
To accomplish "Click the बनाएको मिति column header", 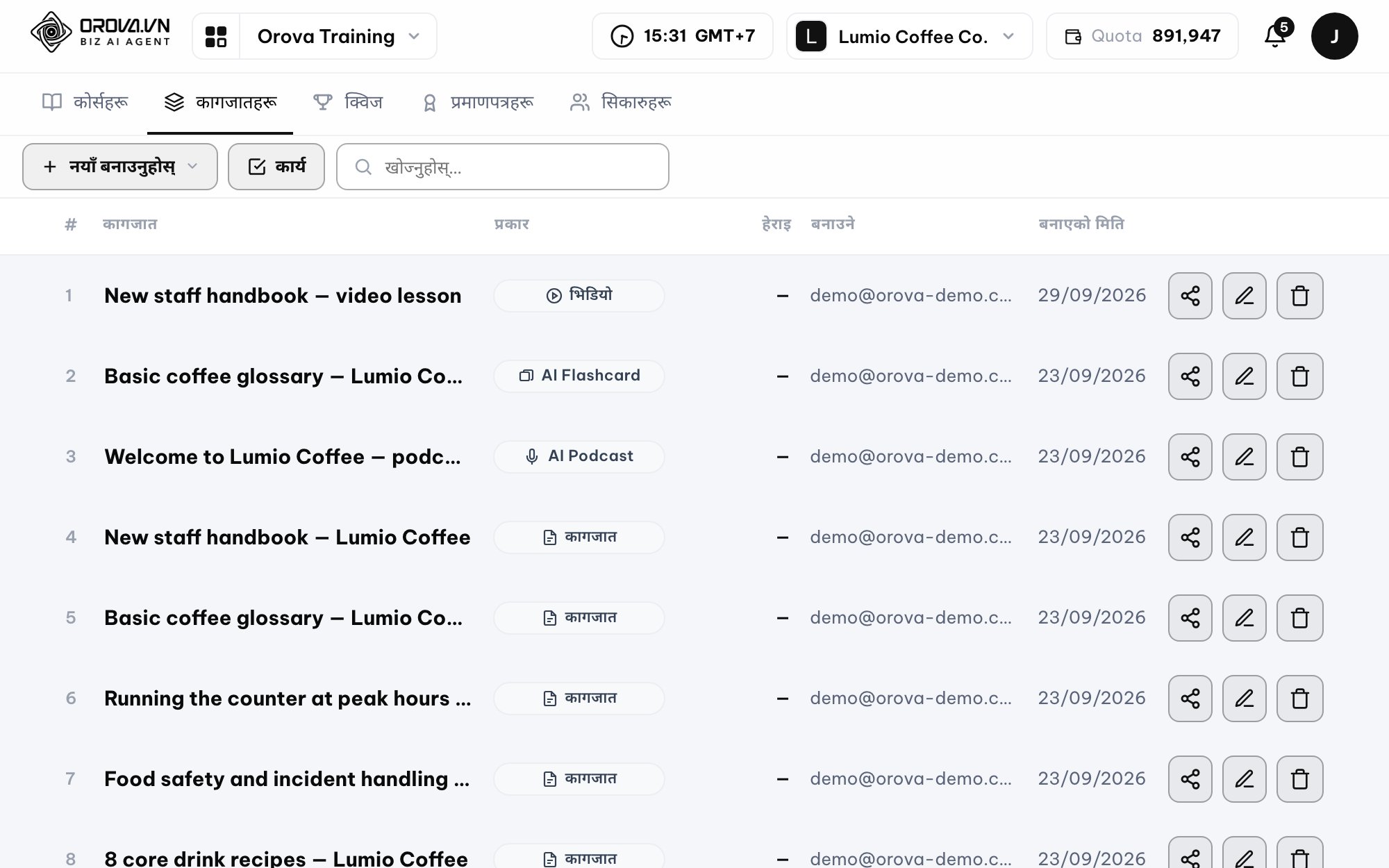I will click(1081, 224).
